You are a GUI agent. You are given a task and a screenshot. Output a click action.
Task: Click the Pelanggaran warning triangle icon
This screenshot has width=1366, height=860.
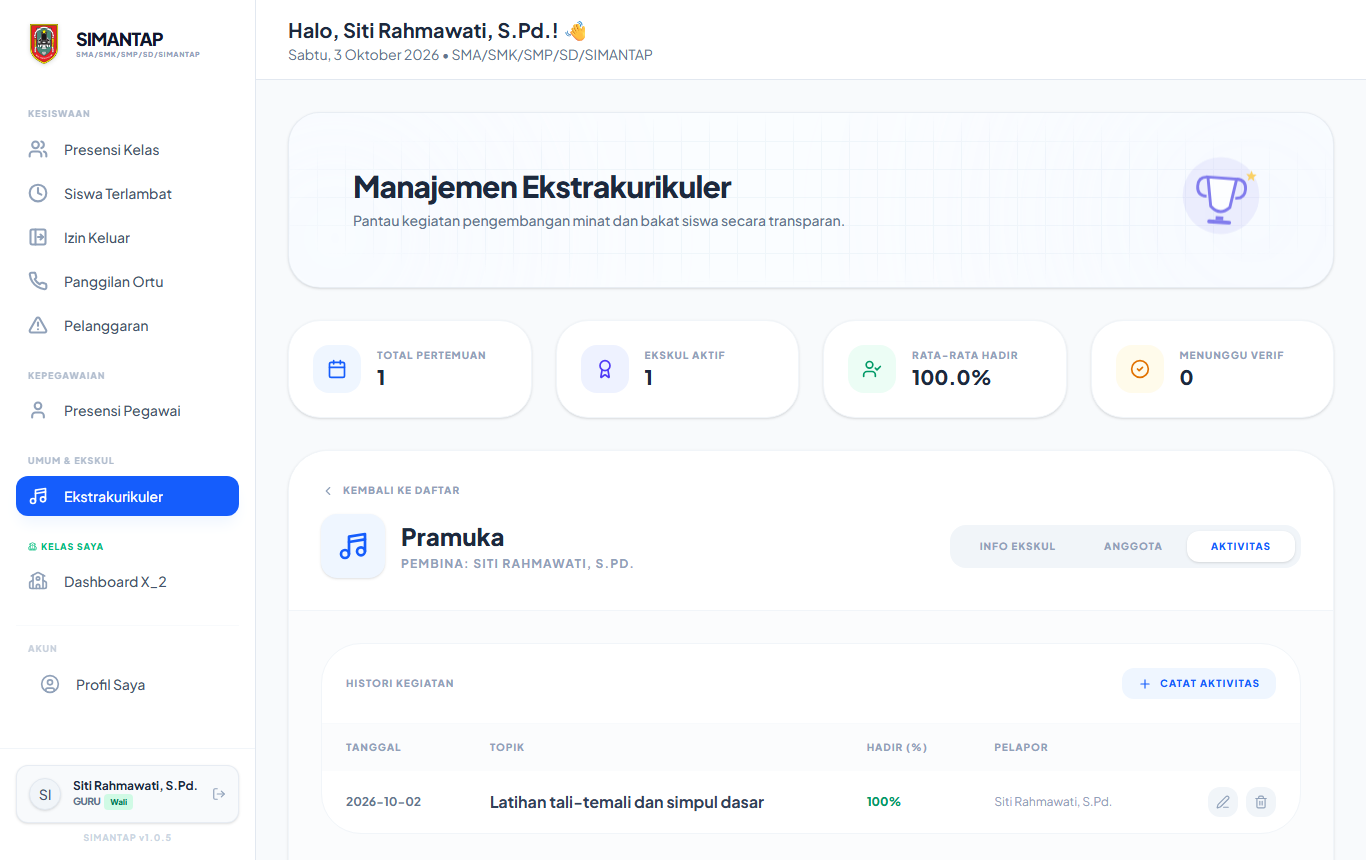38,326
